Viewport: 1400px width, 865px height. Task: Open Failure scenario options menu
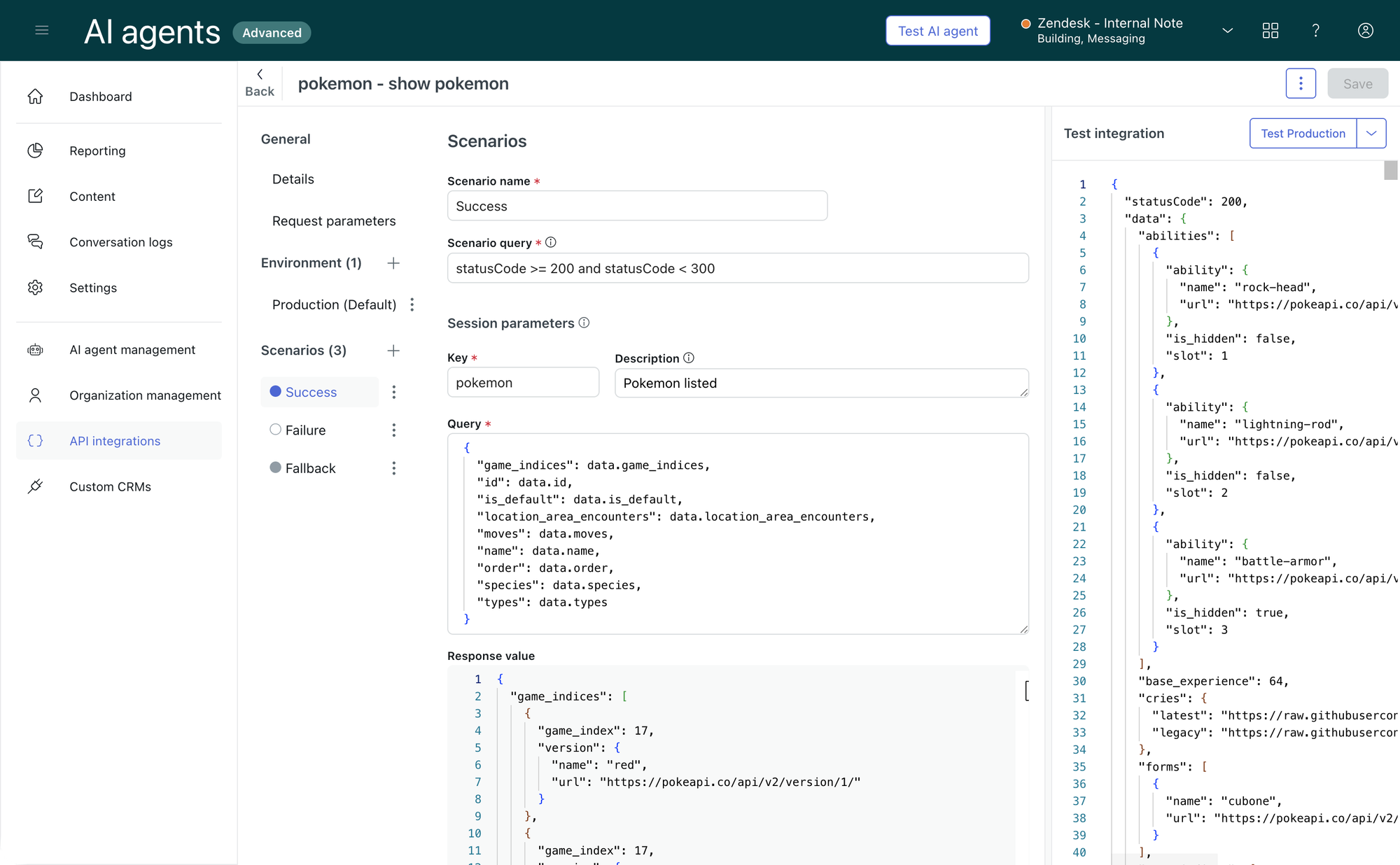[394, 430]
